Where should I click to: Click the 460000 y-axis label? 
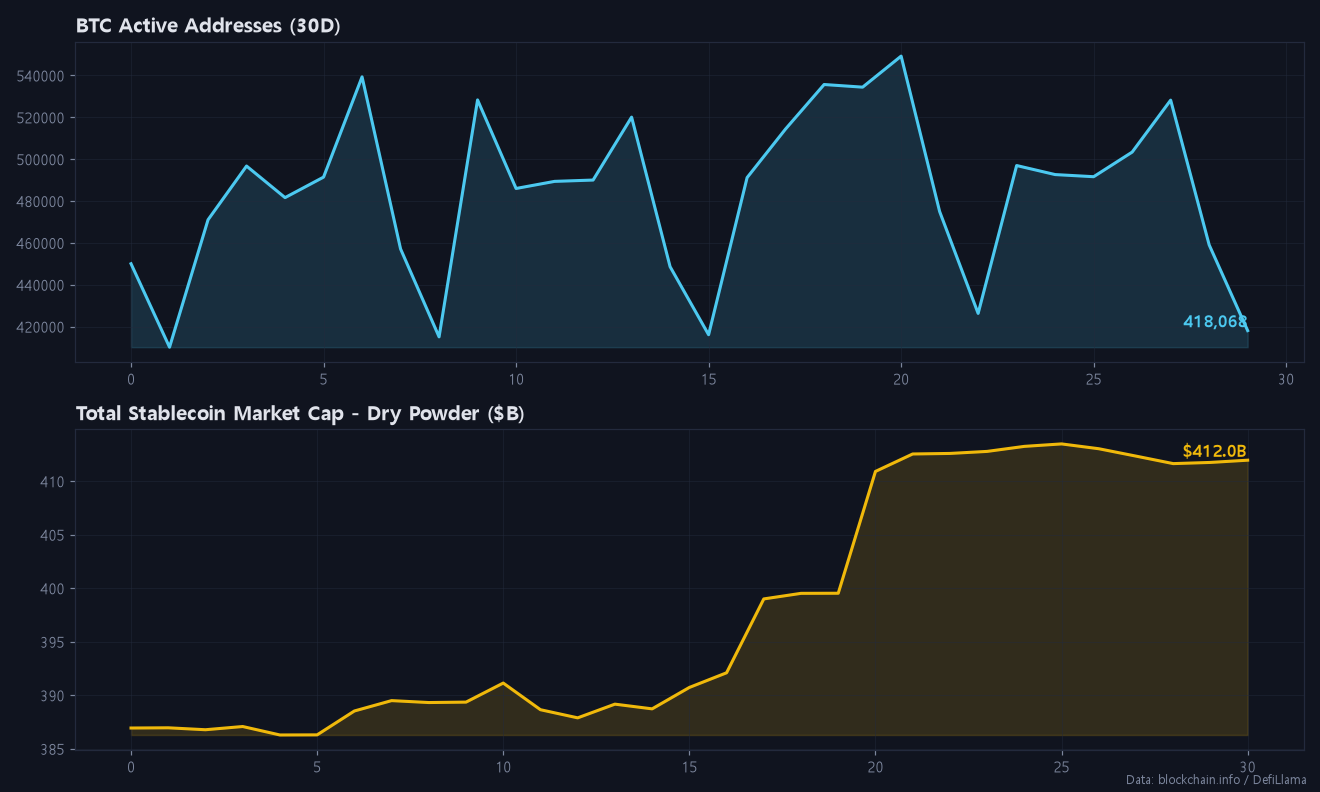(42, 244)
